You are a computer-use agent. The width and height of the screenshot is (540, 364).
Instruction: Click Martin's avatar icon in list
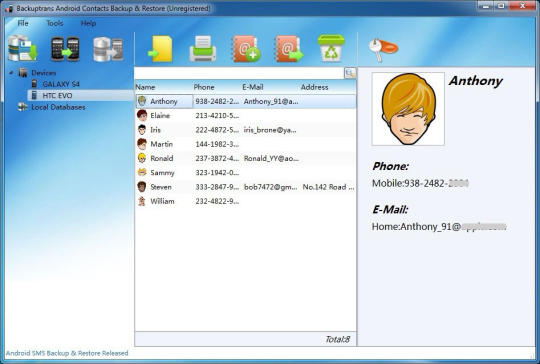point(142,144)
